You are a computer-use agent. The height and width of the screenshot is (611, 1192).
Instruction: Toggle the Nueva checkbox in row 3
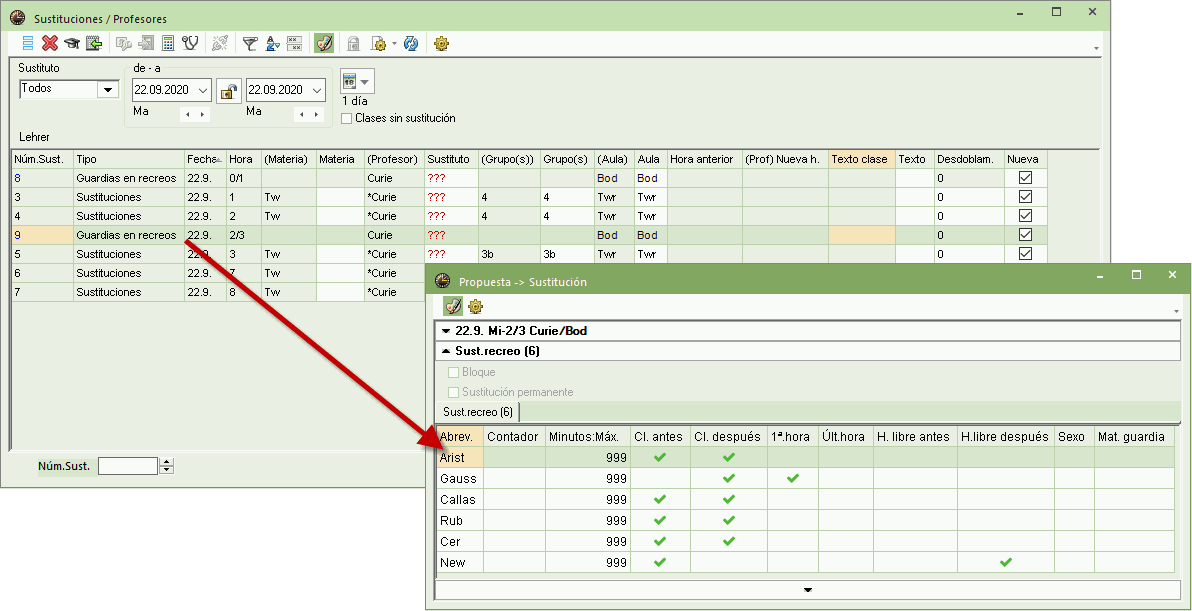[x=1026, y=197]
